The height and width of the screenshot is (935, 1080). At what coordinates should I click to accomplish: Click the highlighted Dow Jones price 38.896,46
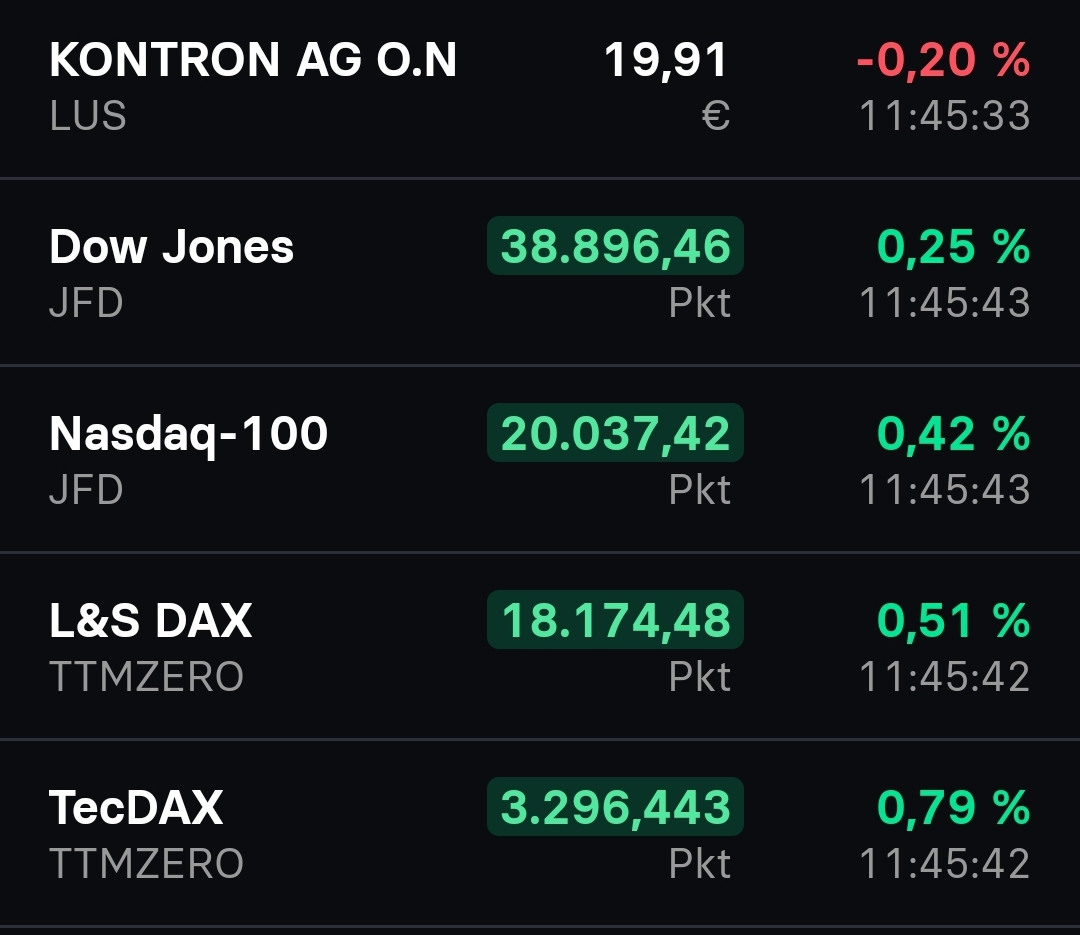click(613, 246)
